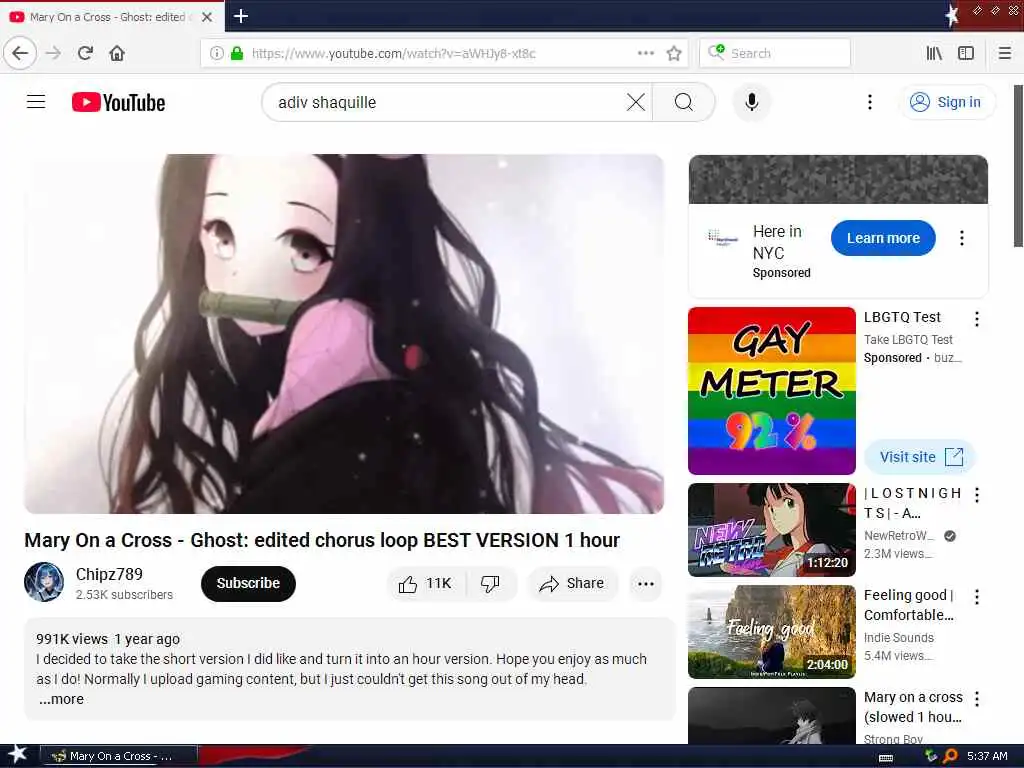Open the Chipz789 channel name link
The height and width of the screenshot is (768, 1024).
[109, 574]
